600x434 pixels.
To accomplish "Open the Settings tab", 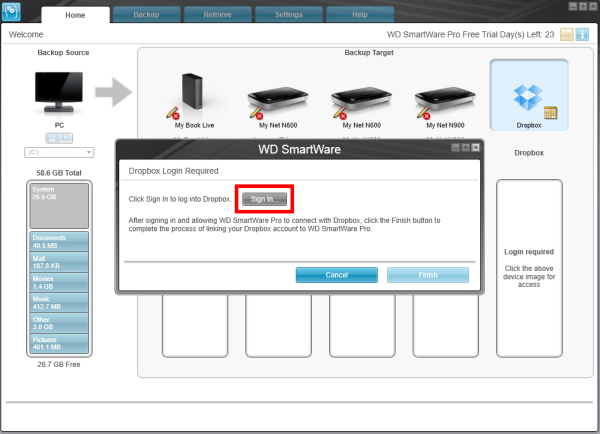I will pyautogui.click(x=289, y=15).
